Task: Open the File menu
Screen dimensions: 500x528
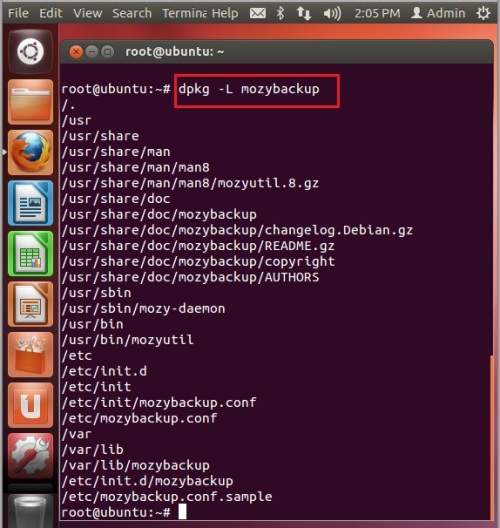Action: [18, 13]
